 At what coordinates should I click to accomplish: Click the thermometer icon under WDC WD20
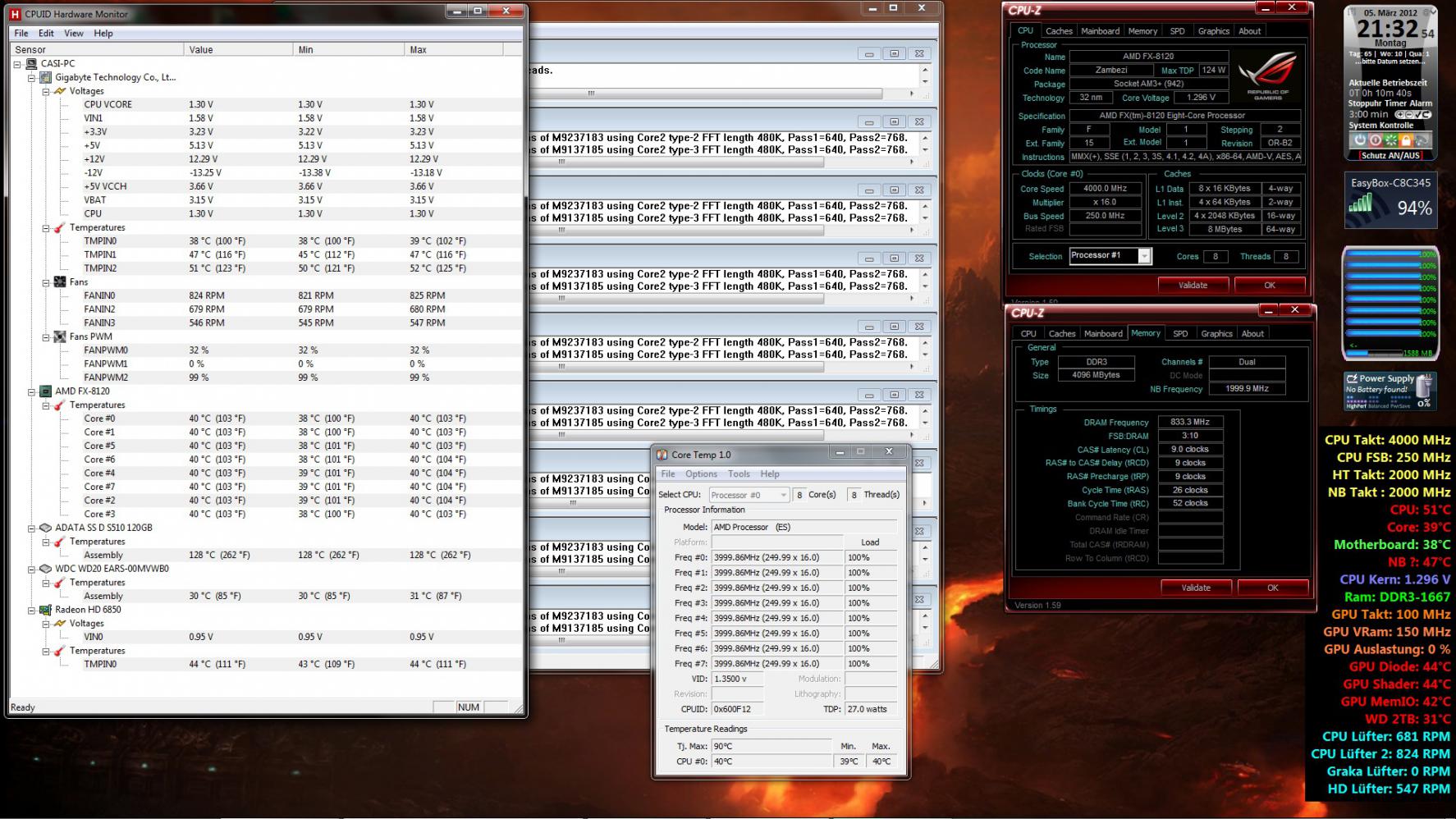coord(59,583)
